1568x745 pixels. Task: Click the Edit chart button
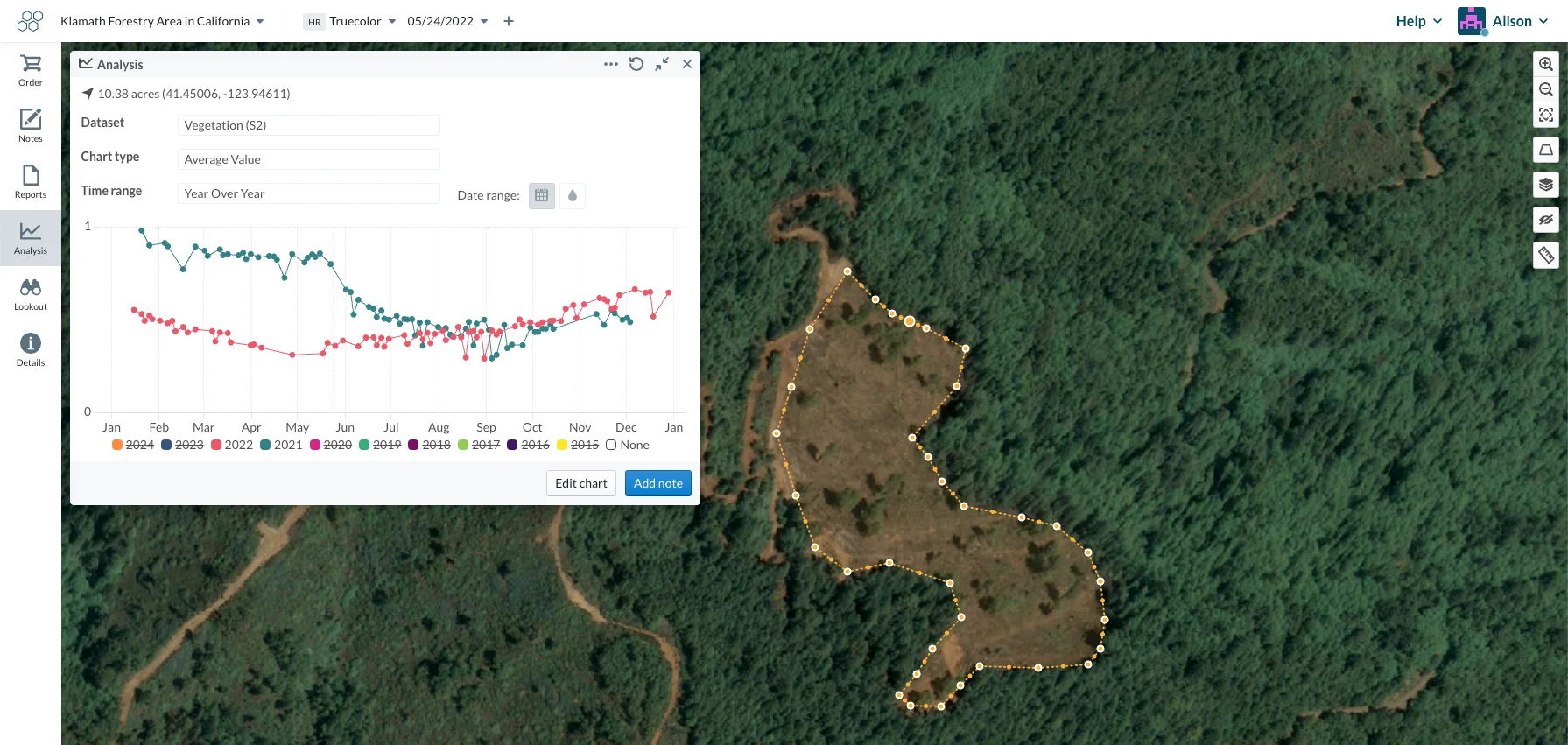tap(581, 483)
